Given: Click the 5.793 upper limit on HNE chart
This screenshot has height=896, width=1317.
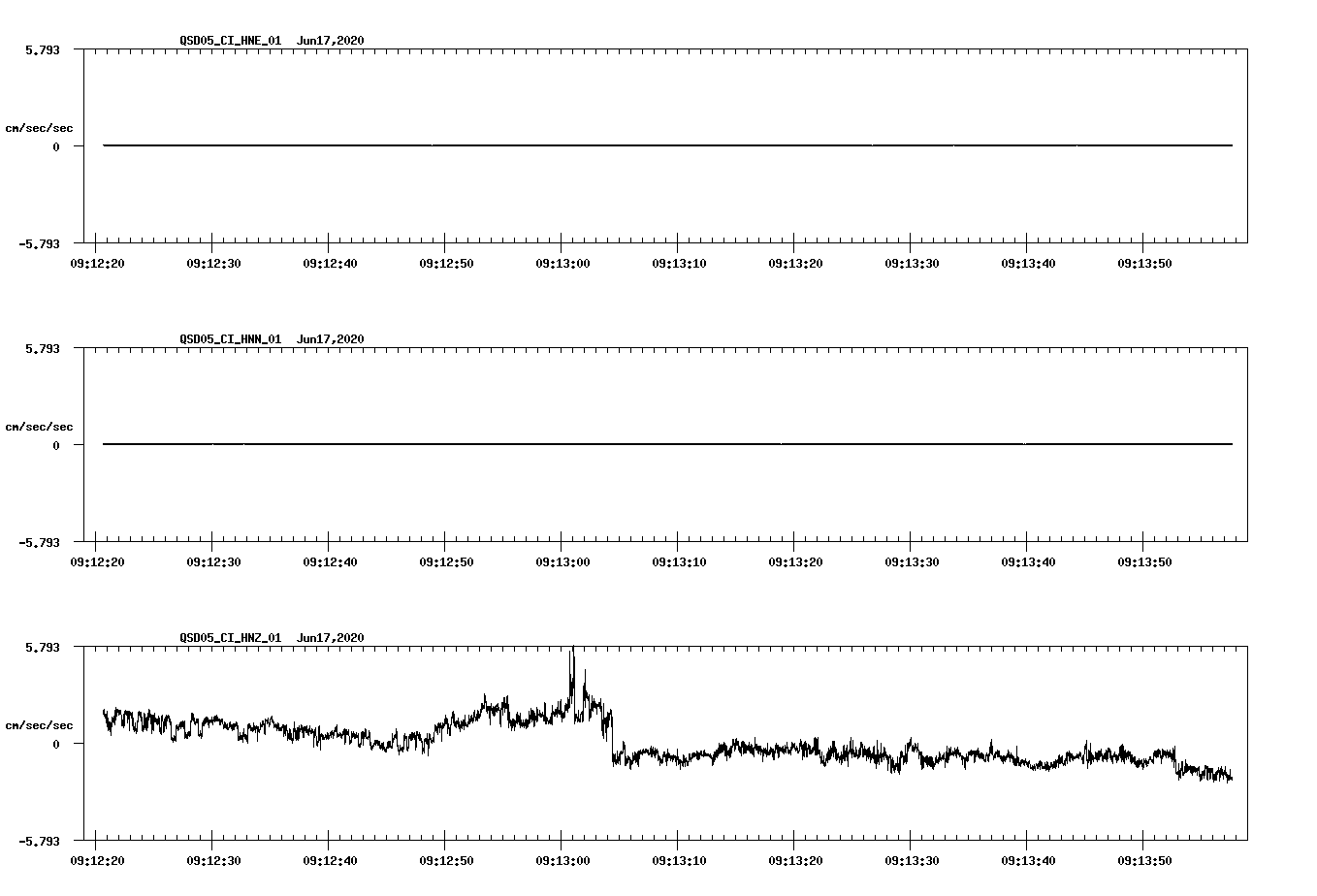Looking at the screenshot, I should [x=42, y=49].
